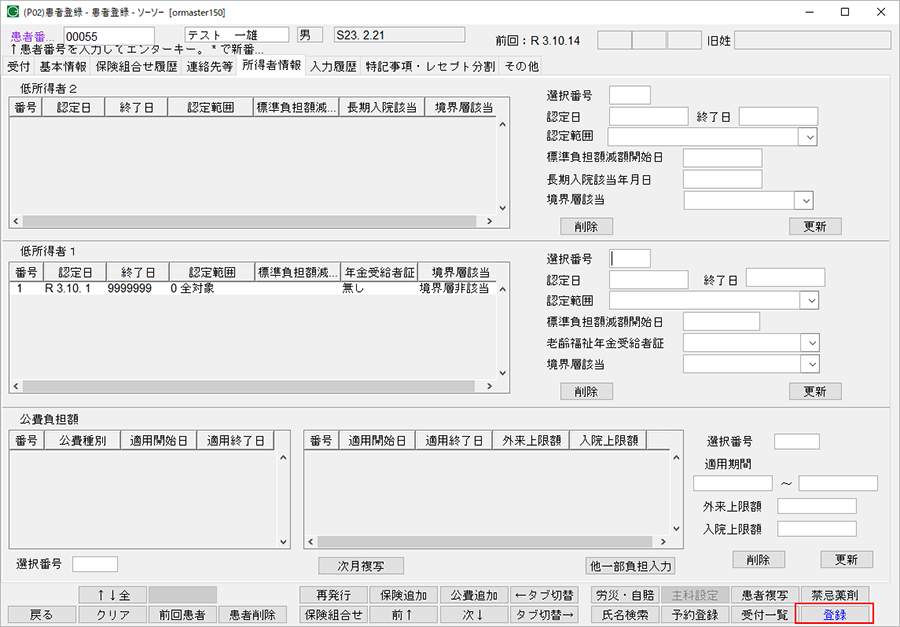Image resolution: width=900 pixels, height=627 pixels.
Task: Open the 氏名検索 name search
Action: pyautogui.click(x=625, y=614)
